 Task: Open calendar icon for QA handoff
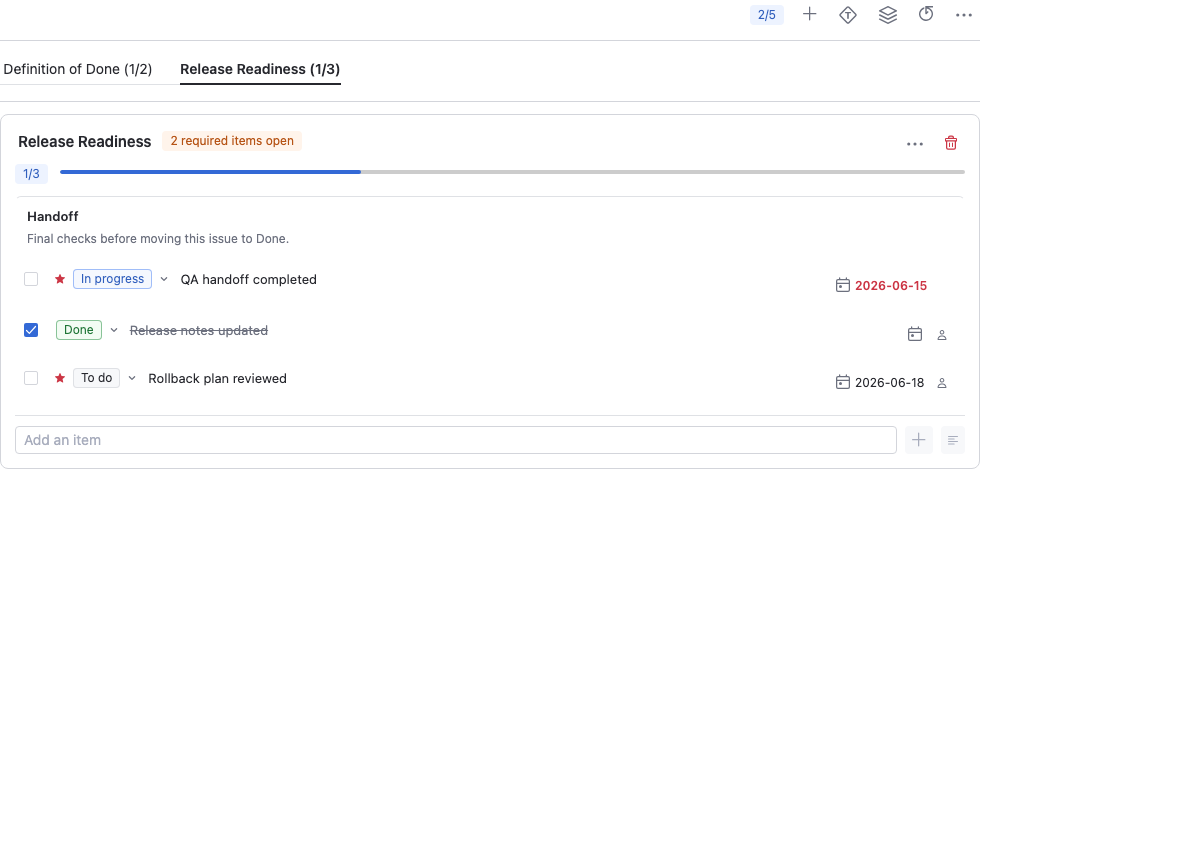[843, 285]
